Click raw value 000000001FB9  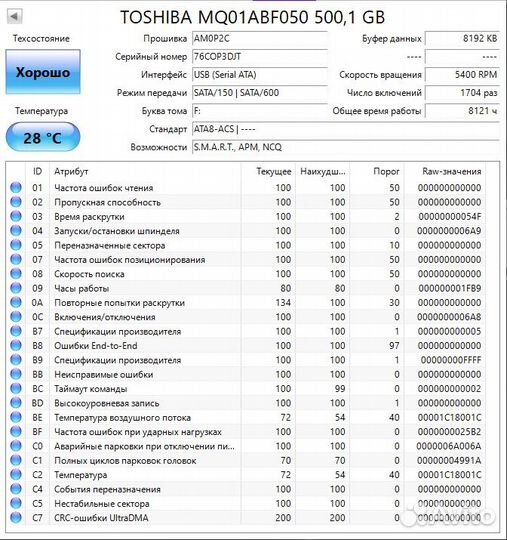coord(450,288)
